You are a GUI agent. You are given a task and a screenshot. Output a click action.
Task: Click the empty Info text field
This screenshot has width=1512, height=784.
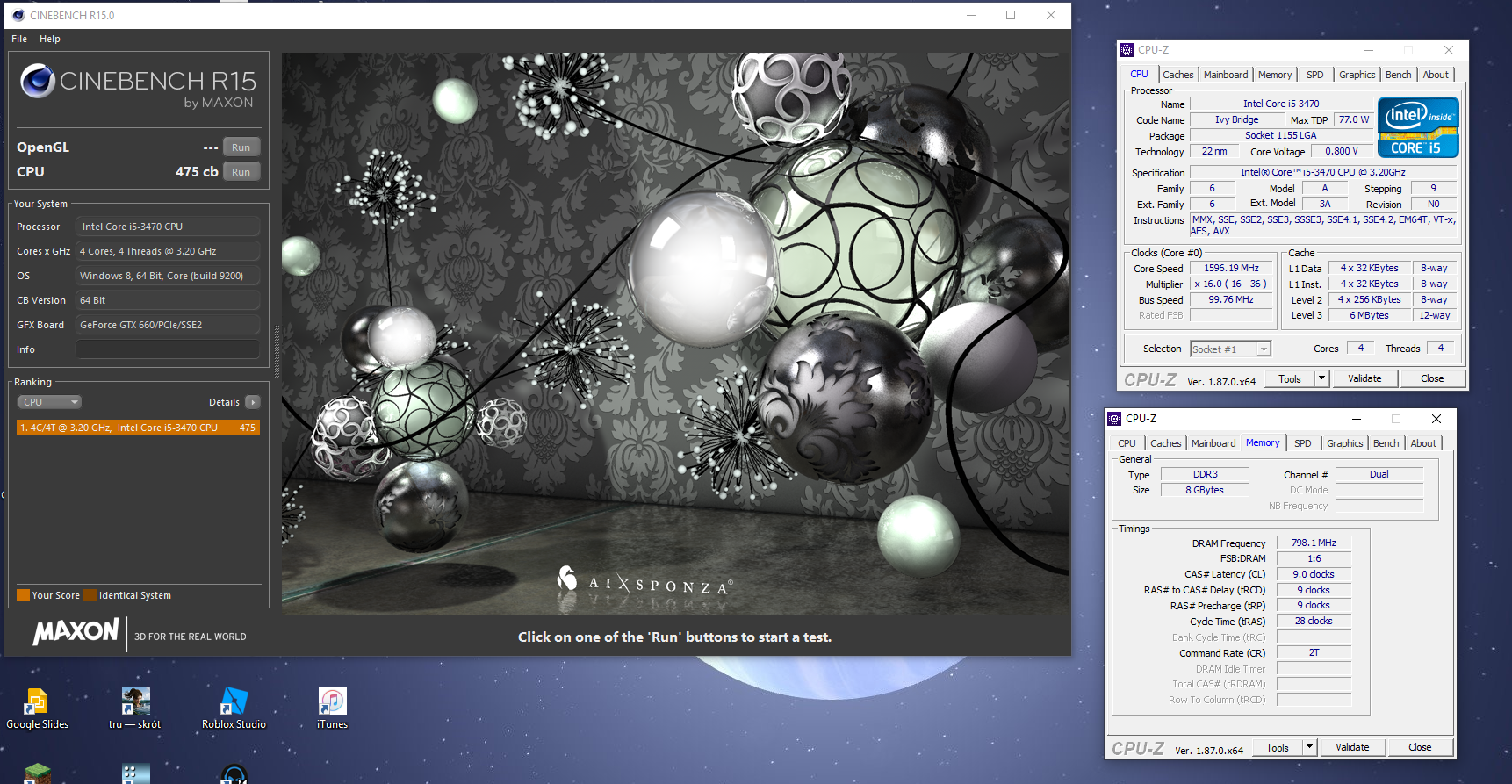(167, 349)
